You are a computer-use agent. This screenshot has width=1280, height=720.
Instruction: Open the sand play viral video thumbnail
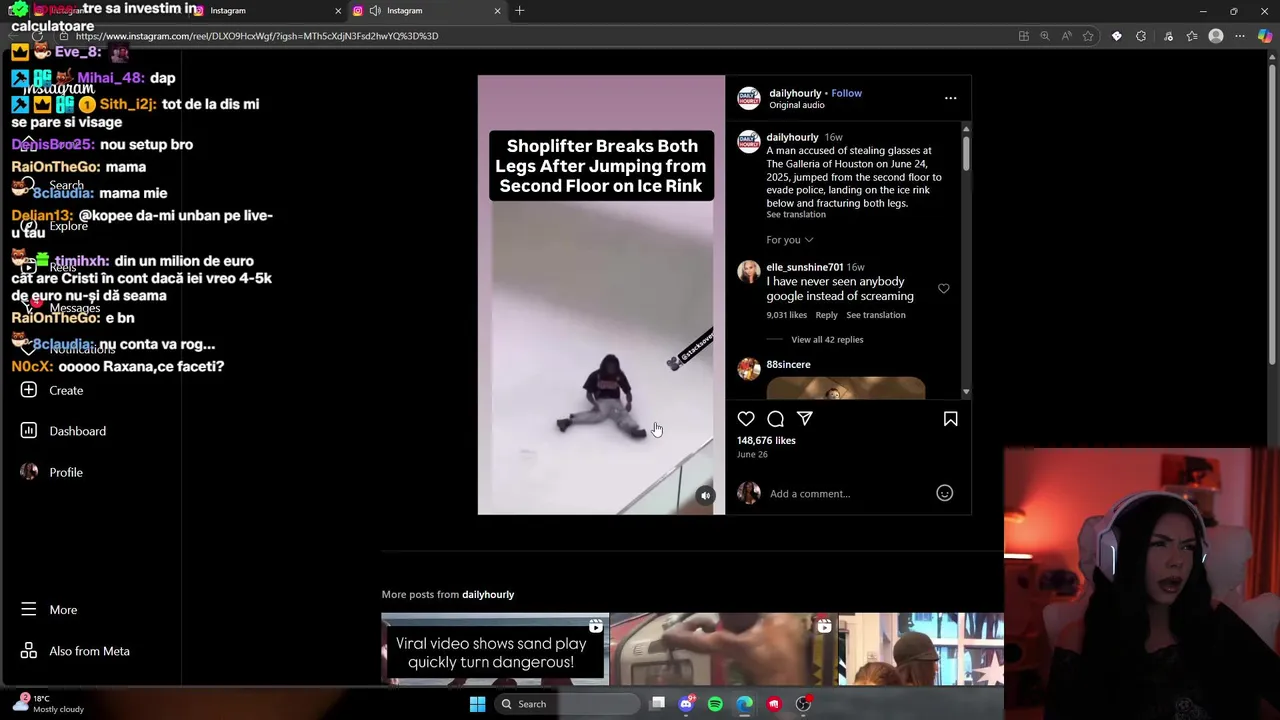495,649
